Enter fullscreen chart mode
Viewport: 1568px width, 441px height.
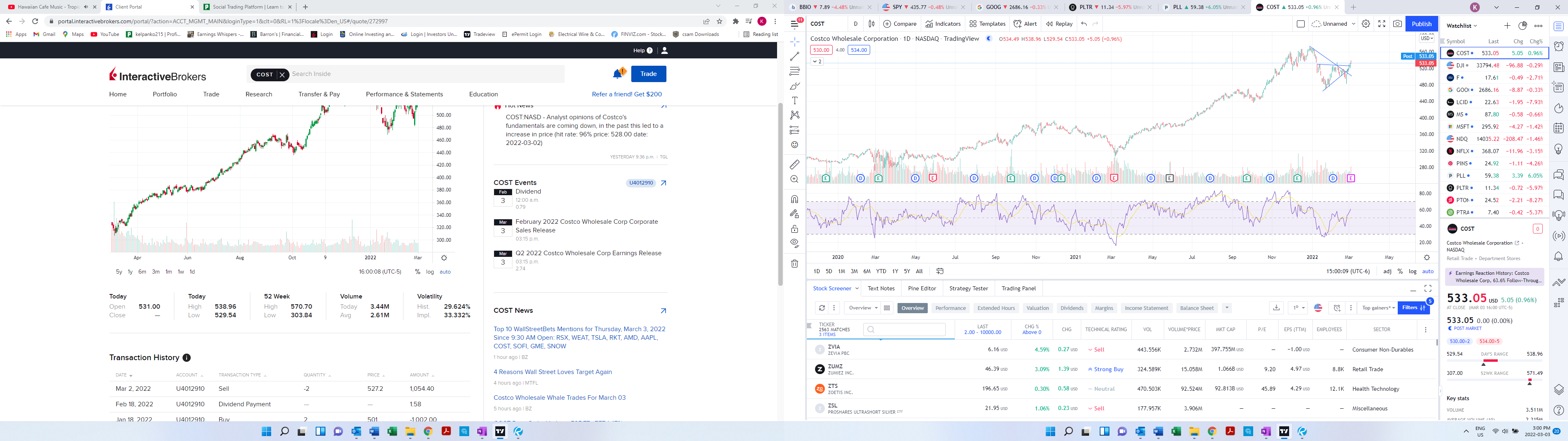[x=1382, y=24]
